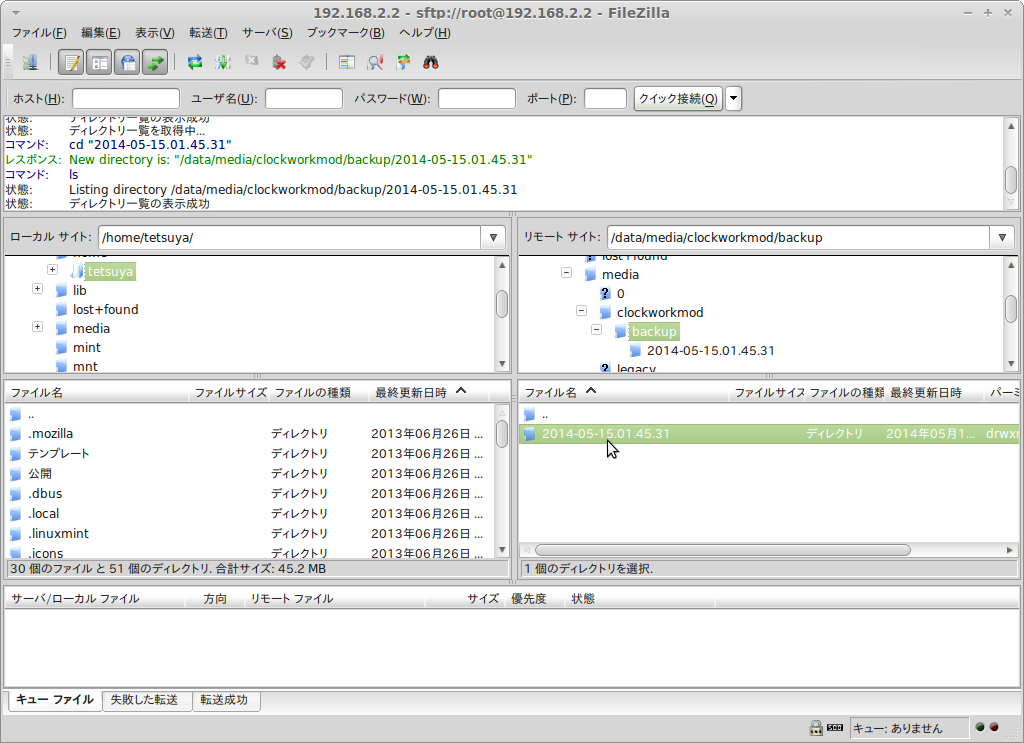
Task: Open the ファイル(F) menu
Action: click(x=39, y=33)
